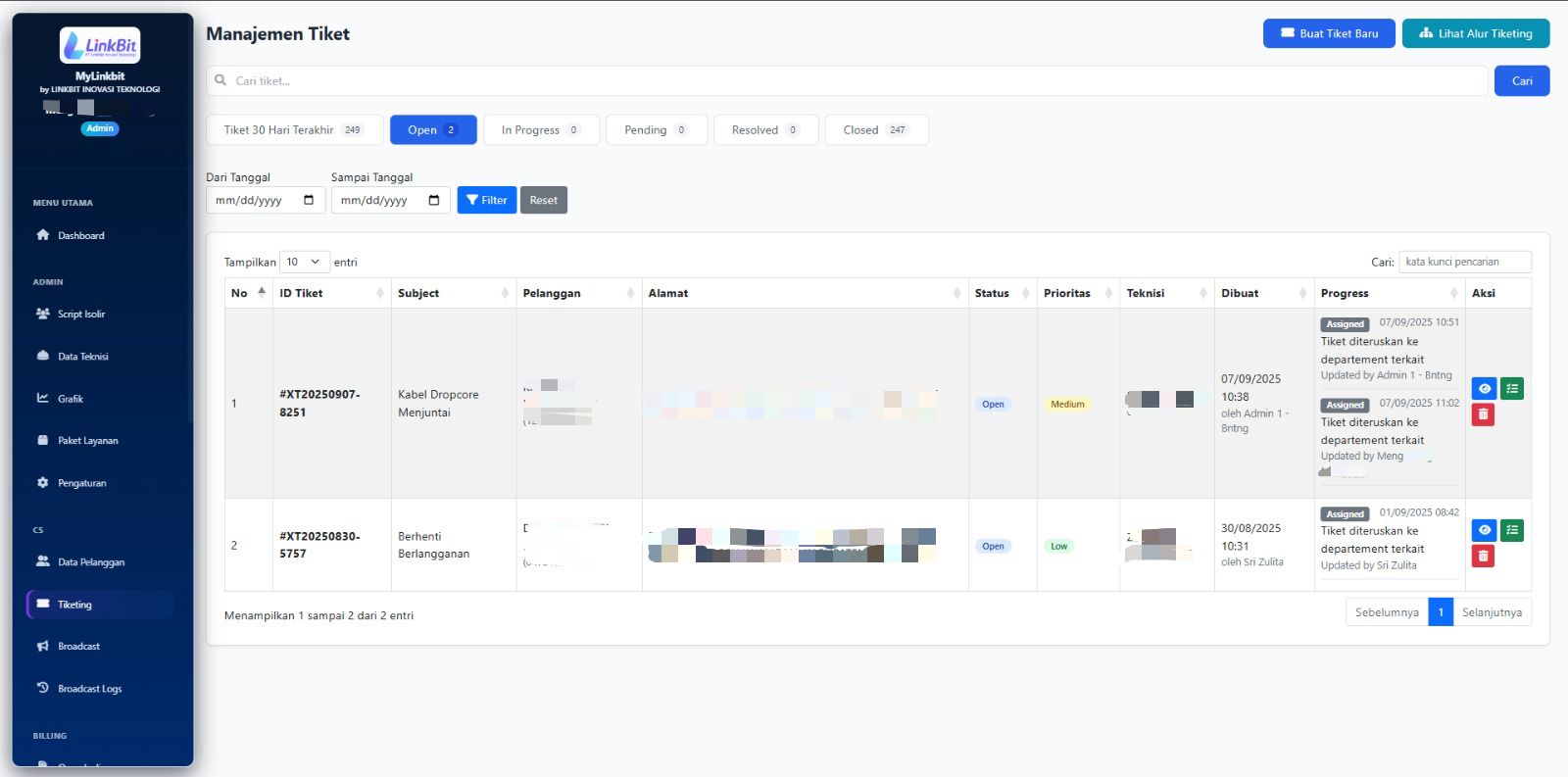This screenshot has width=1568, height=777.
Task: Open Data Teknisi in the sidebar
Action: (82, 357)
